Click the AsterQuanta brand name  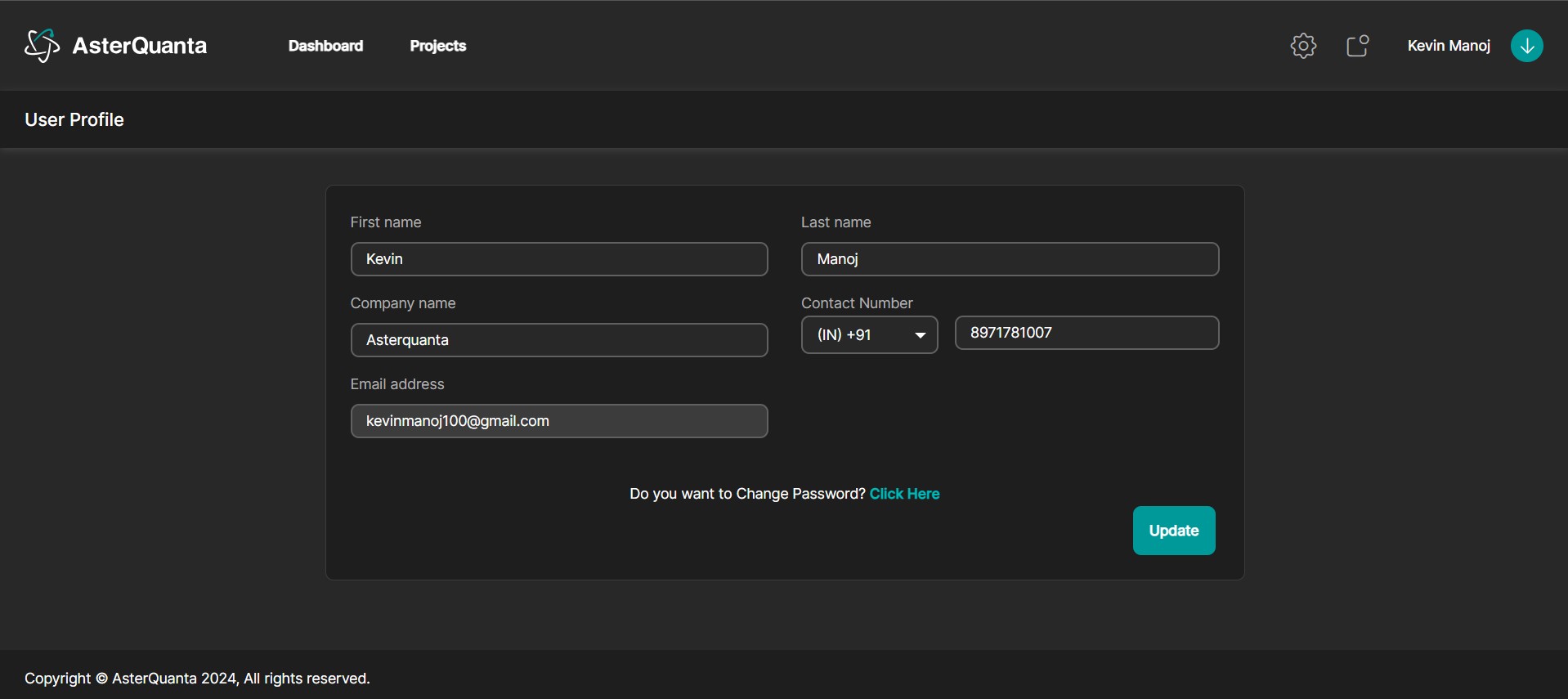140,46
